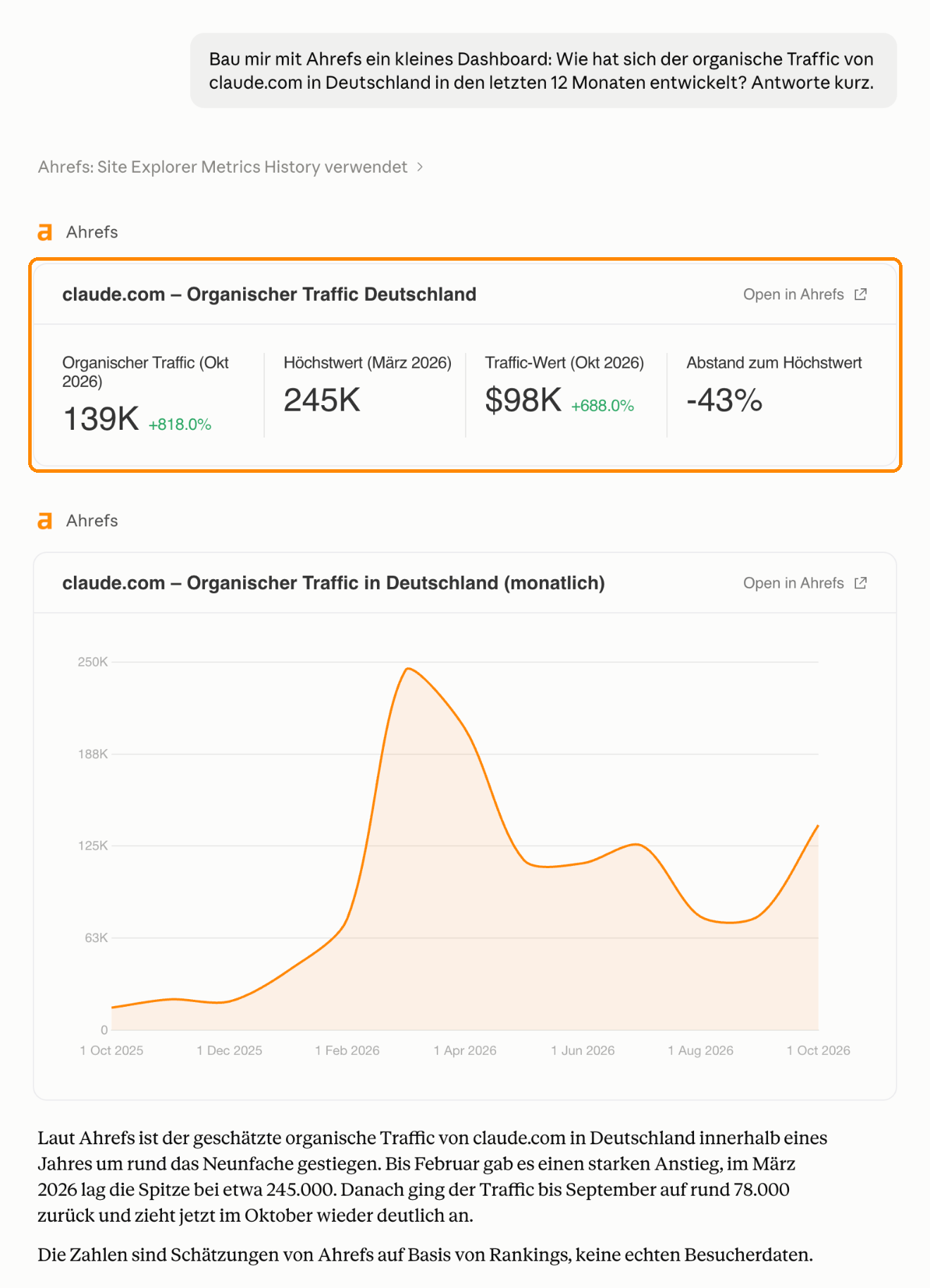Image resolution: width=930 pixels, height=1288 pixels.
Task: Click the paragraph starting 'Laut Ahrefs ist der geschätzte'
Action: [433, 1177]
